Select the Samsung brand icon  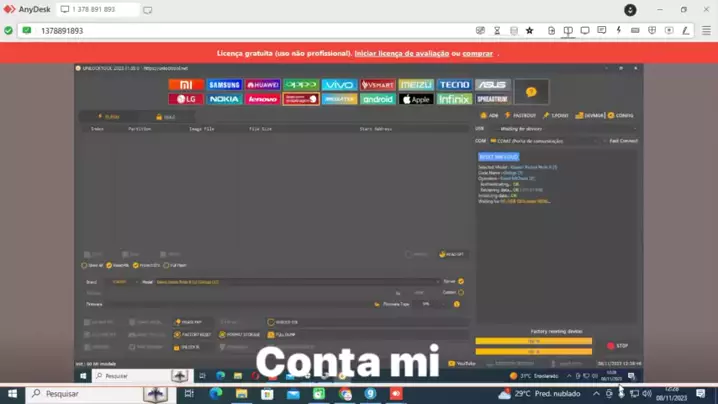(x=224, y=86)
